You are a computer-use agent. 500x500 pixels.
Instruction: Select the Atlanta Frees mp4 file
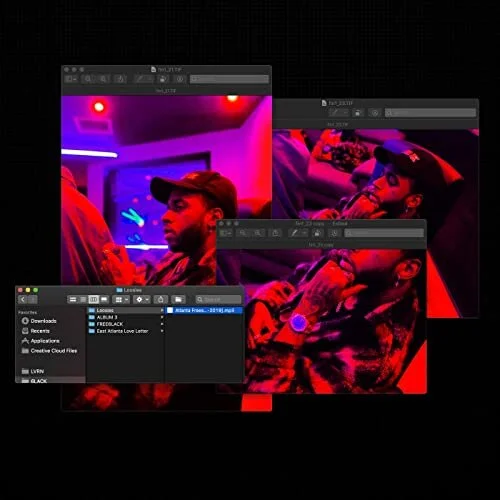(204, 310)
